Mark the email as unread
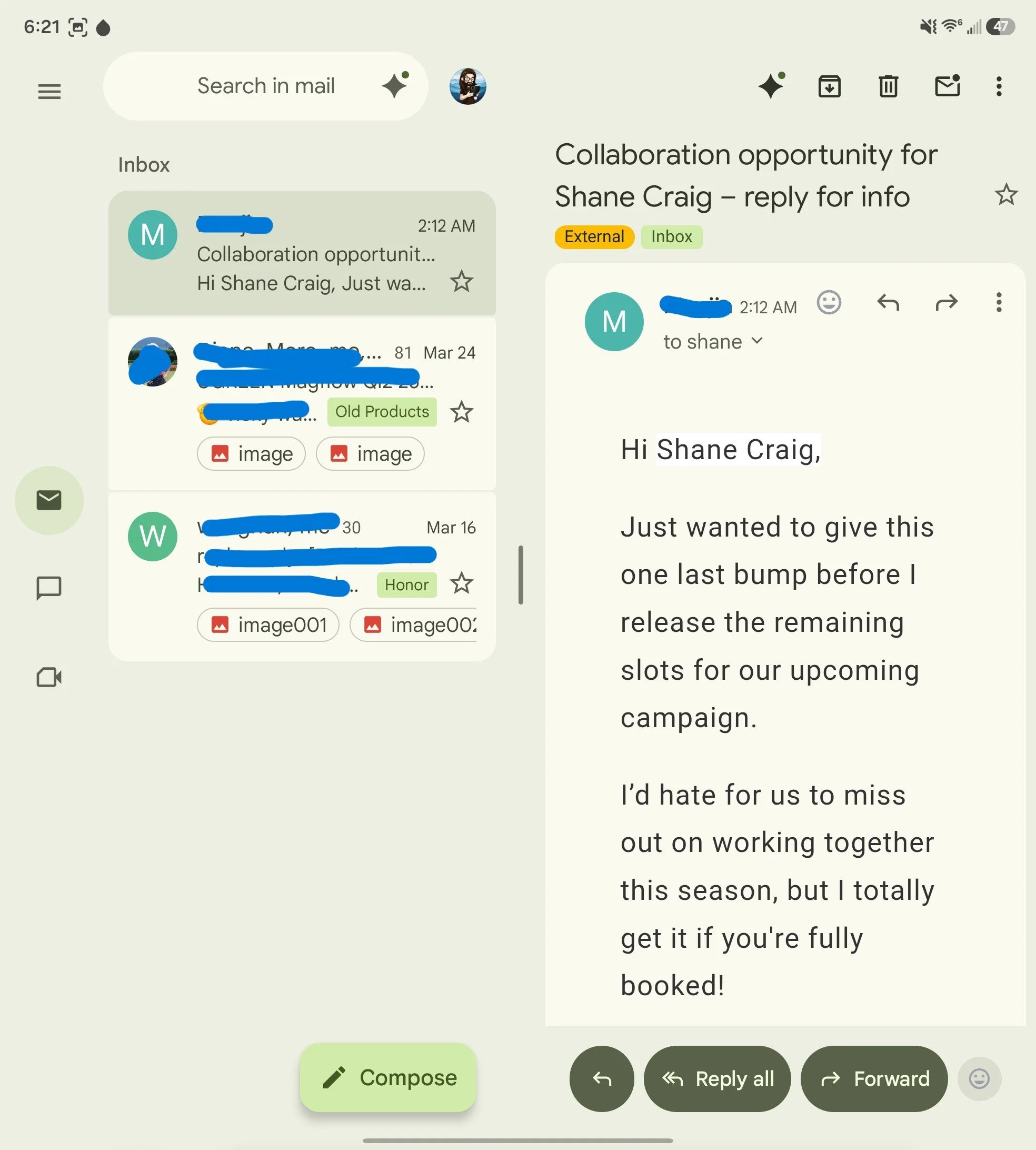Image resolution: width=1036 pixels, height=1150 pixels. (x=947, y=86)
